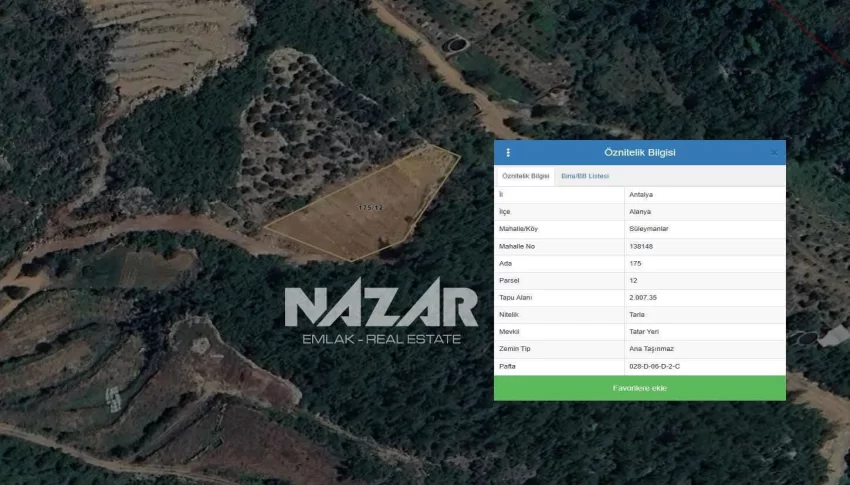Select the Süleymanlar Mahalle/Köy value
Image resolution: width=850 pixels, height=485 pixels.
tap(648, 229)
